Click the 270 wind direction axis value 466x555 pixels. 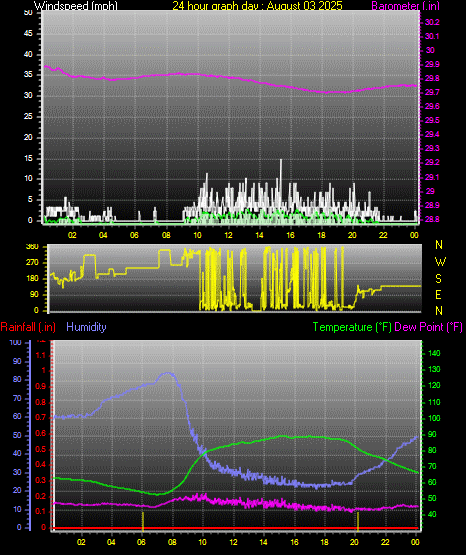tap(32, 263)
